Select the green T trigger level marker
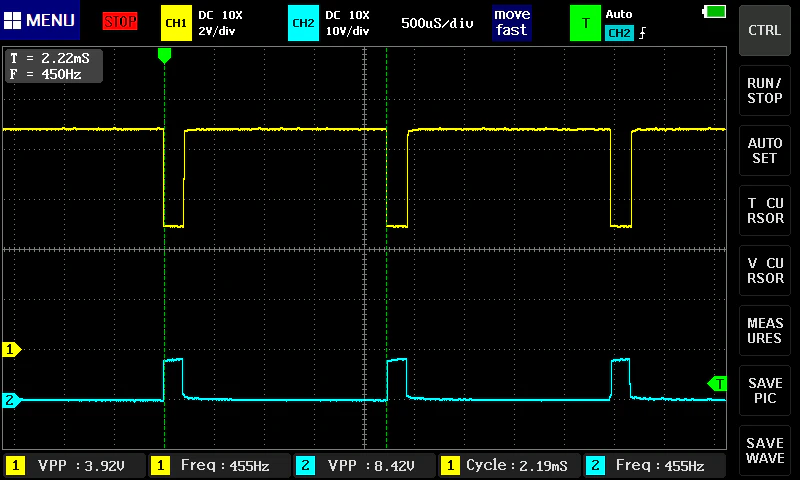The image size is (800, 480). pyautogui.click(x=716, y=384)
